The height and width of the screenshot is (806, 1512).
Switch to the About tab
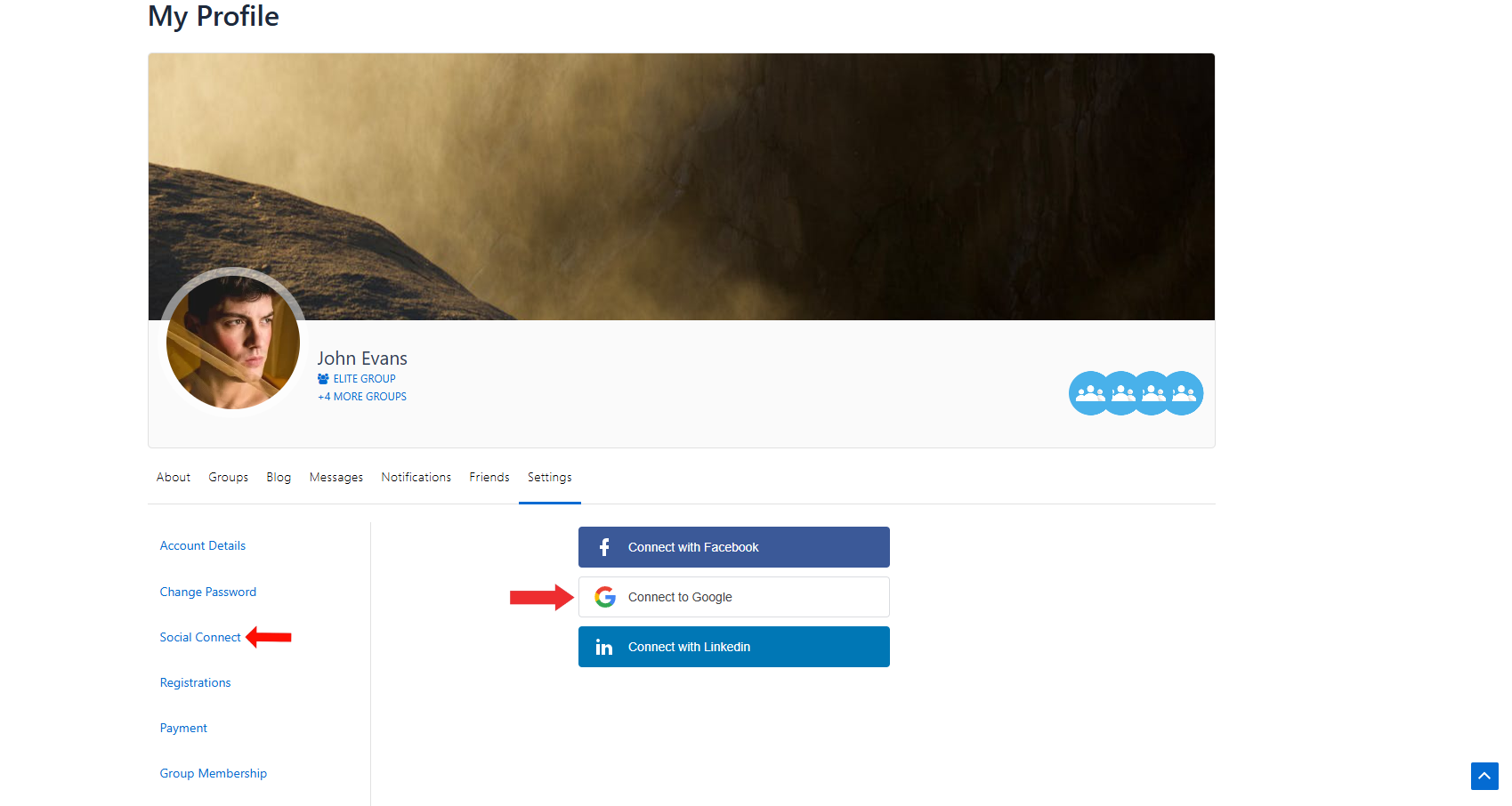pos(174,478)
